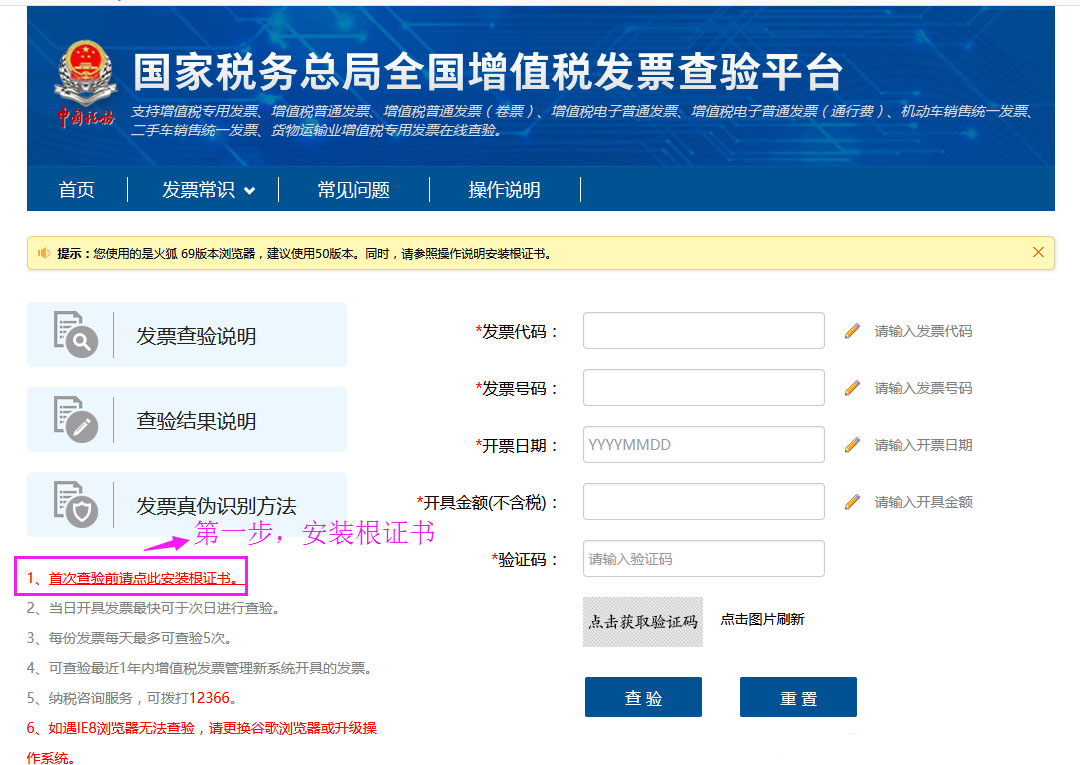Click the captcha image to get code
This screenshot has width=1080, height=765.
tap(642, 621)
